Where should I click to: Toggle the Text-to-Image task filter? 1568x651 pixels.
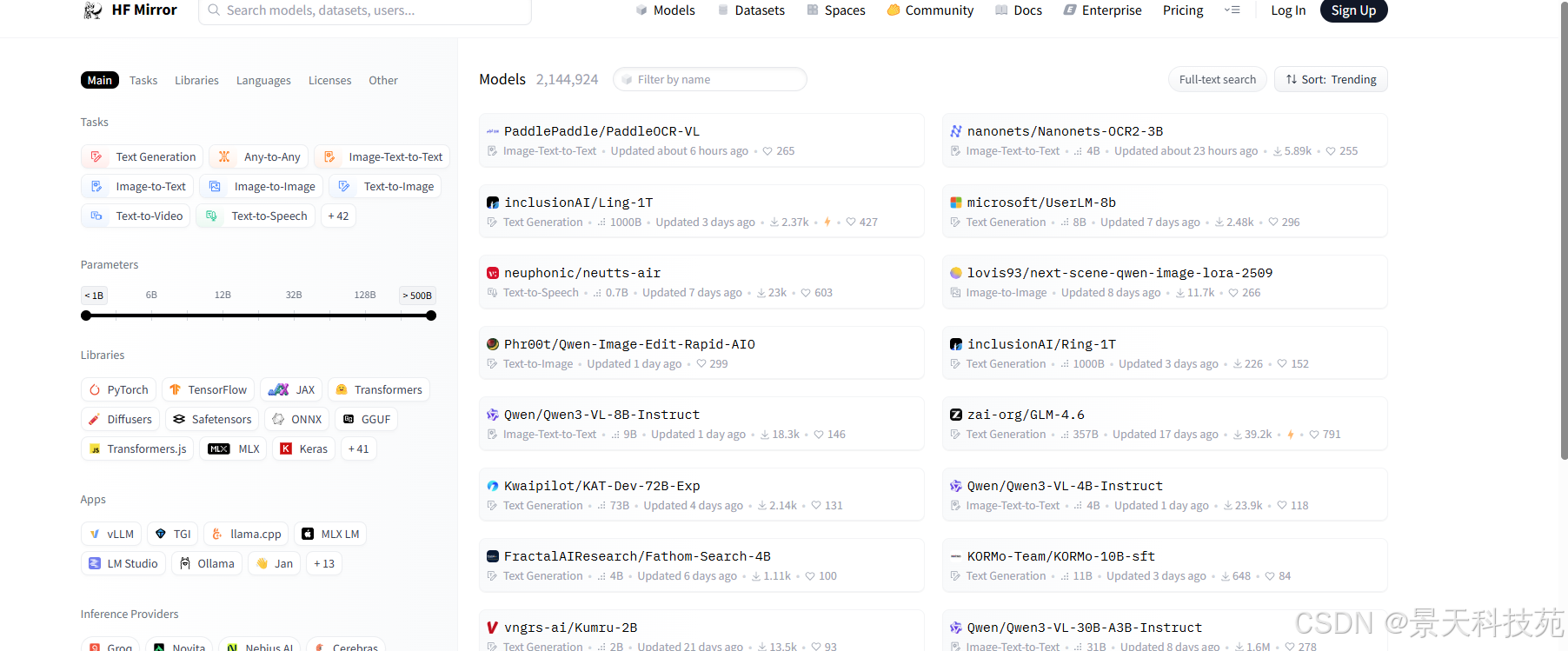coord(385,187)
